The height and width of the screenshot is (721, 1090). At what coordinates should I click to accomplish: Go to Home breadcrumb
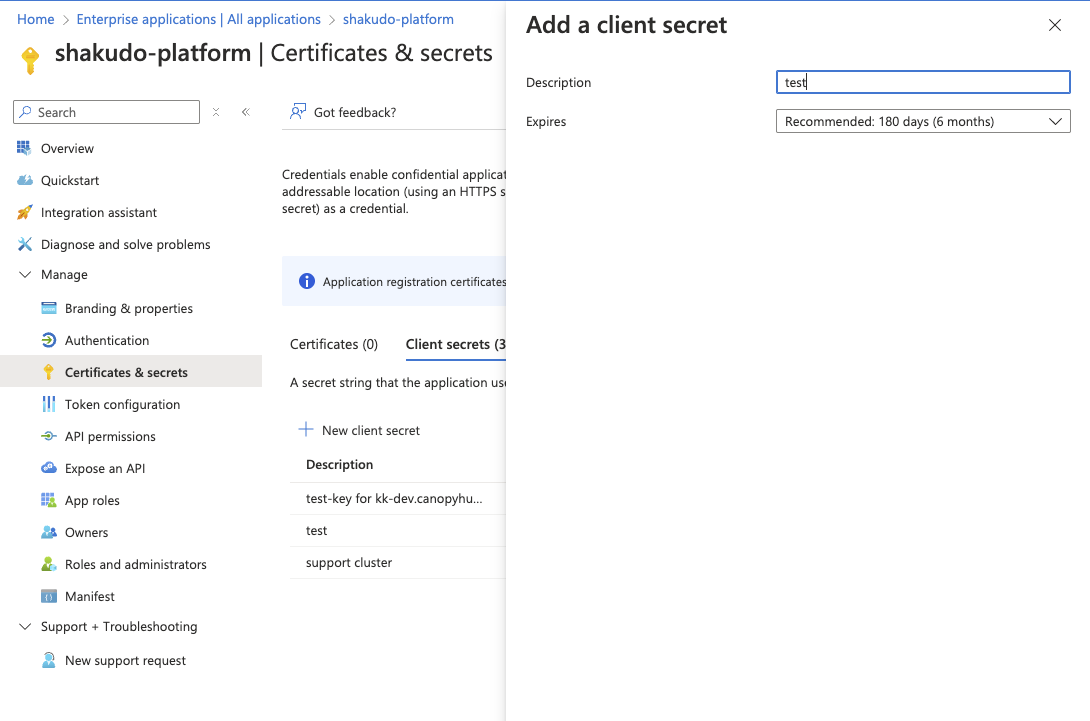click(x=35, y=19)
